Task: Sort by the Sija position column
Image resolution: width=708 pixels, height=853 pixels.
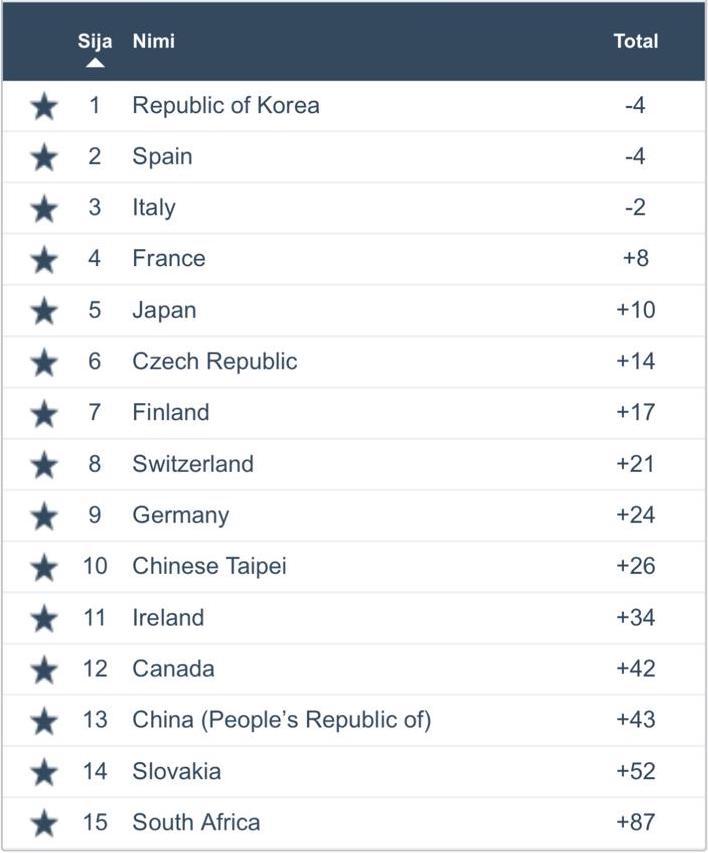Action: click(95, 42)
